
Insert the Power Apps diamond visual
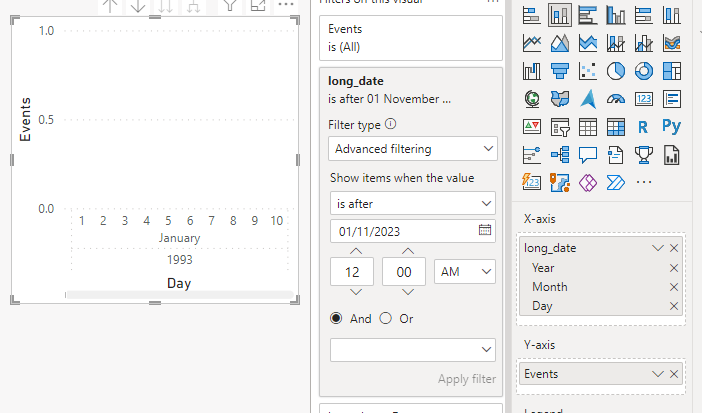[x=588, y=183]
